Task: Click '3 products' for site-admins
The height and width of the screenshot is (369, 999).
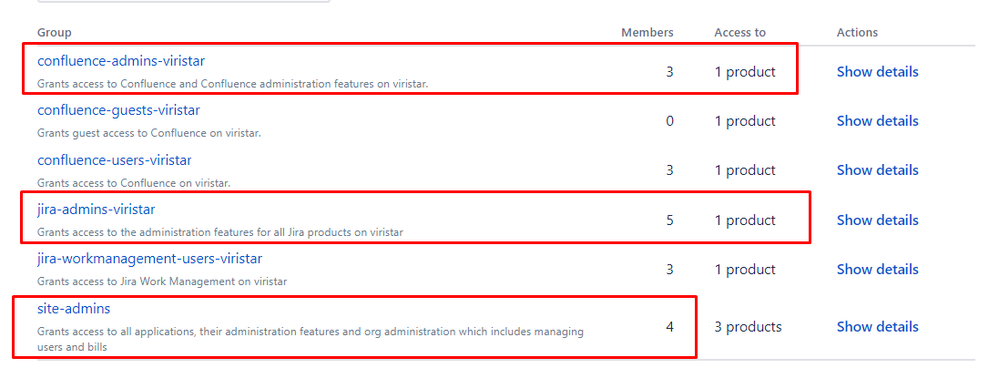Action: click(x=748, y=326)
